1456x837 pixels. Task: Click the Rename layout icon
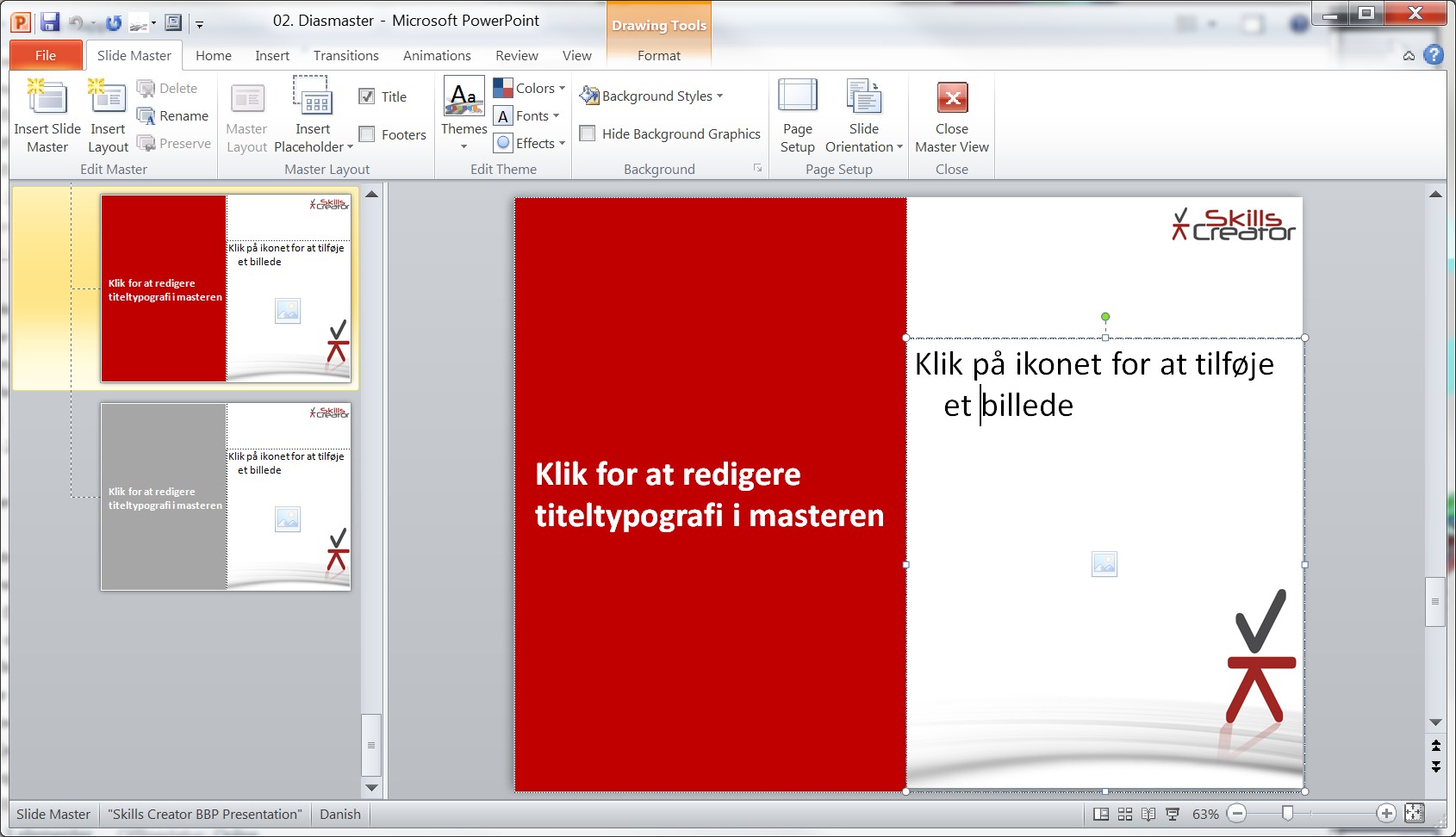146,116
